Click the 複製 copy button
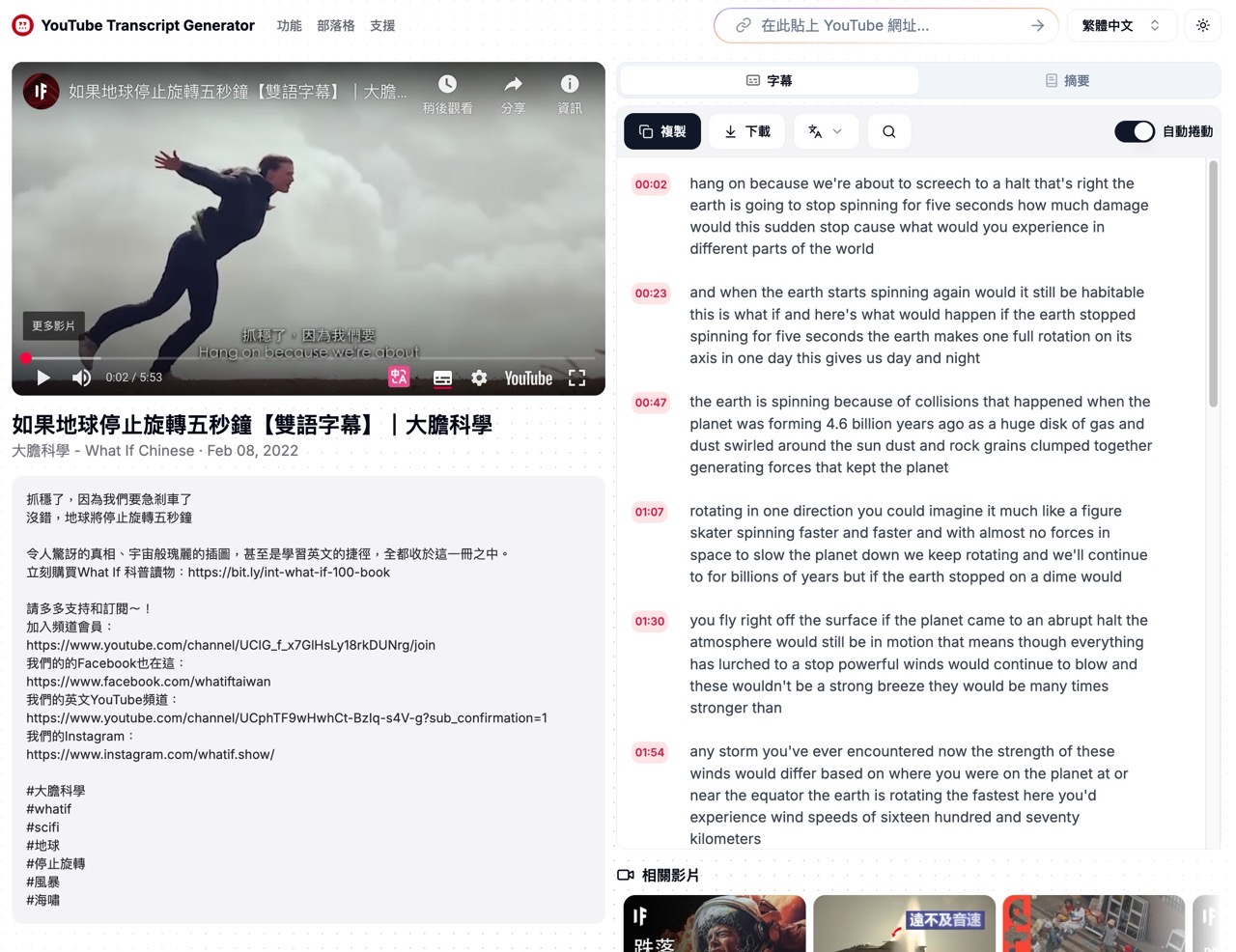 click(x=662, y=131)
